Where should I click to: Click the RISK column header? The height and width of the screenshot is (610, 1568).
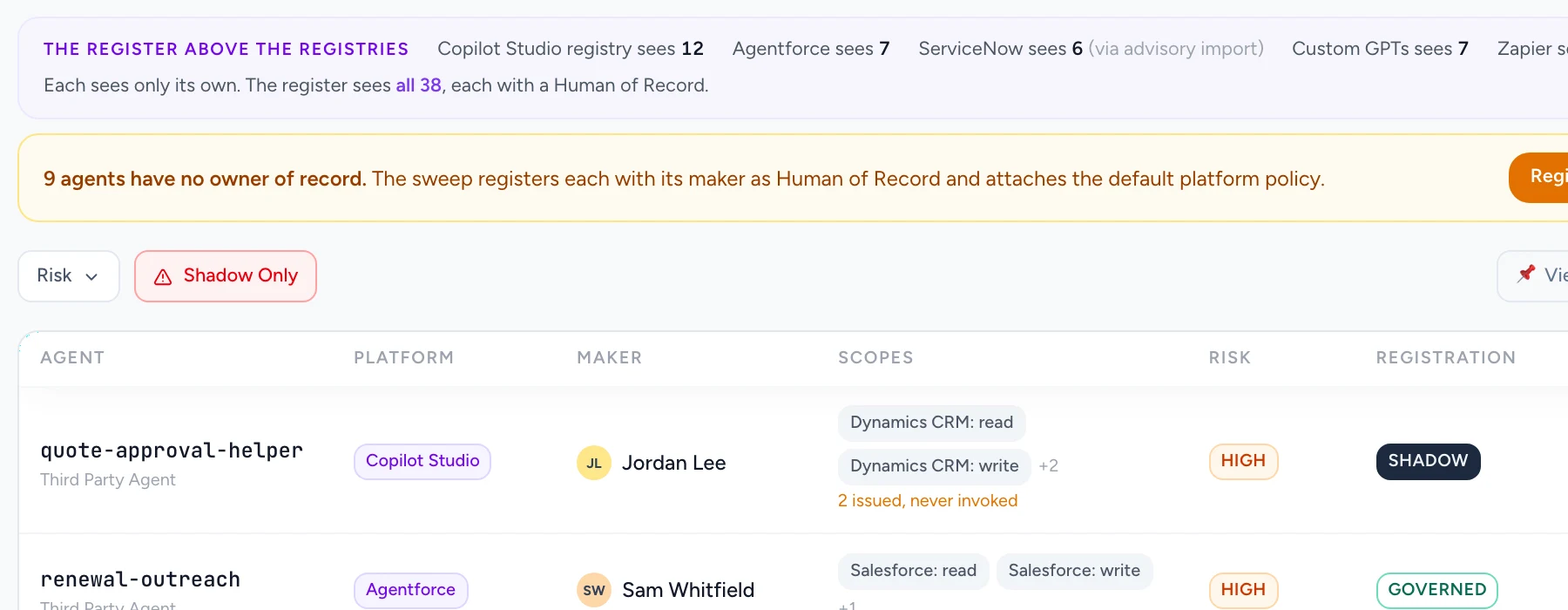[1229, 358]
